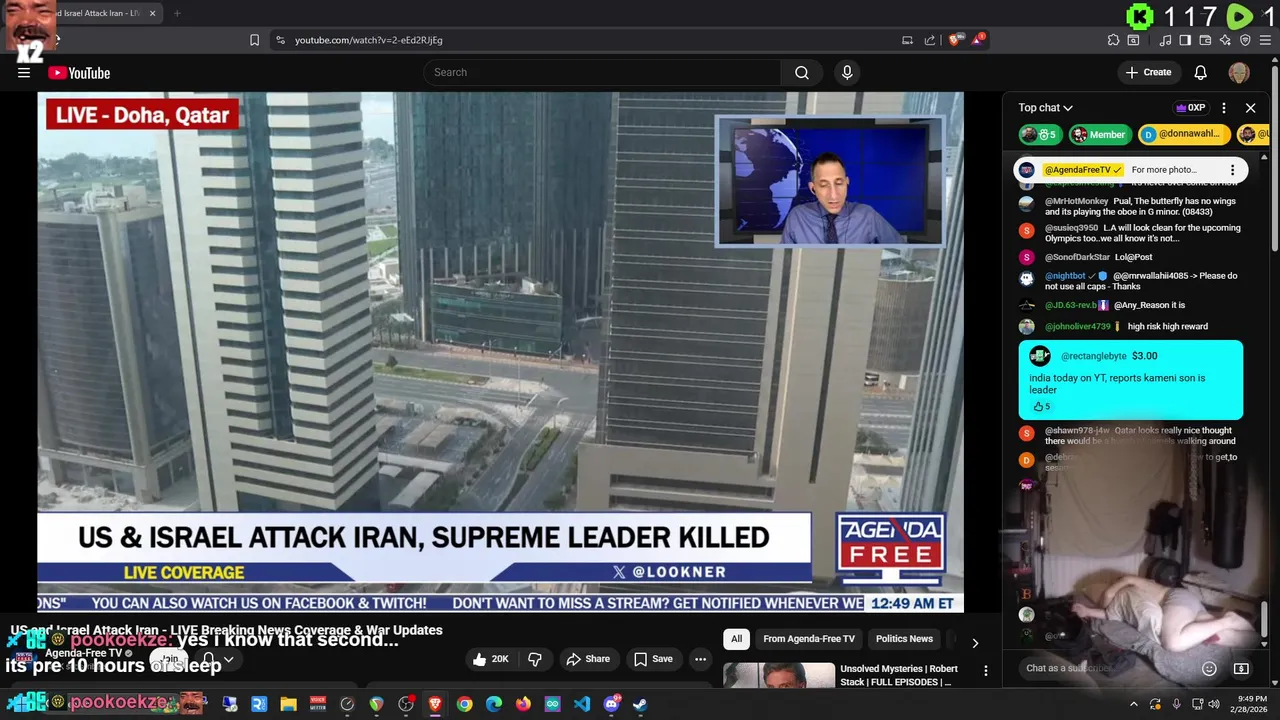
Task: Open options on pinned @AgendaFreeTV message
Action: 1232,170
